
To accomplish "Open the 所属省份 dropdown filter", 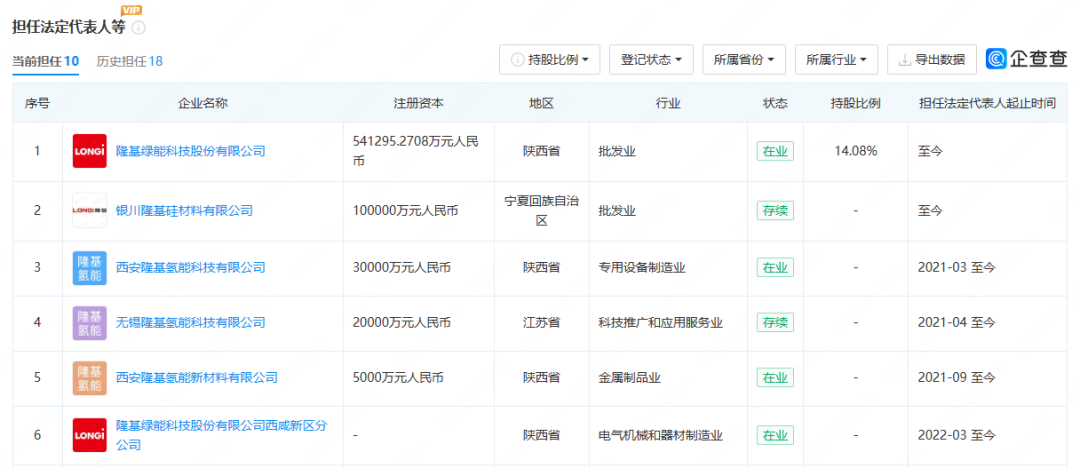I will [744, 60].
